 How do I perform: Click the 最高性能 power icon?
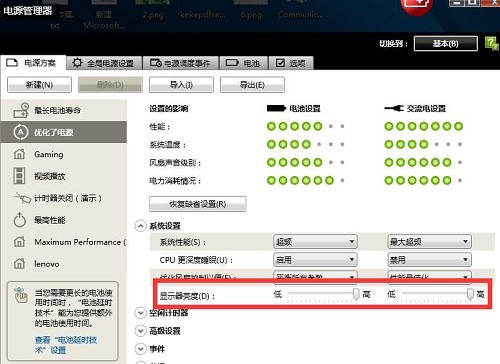pos(20,220)
